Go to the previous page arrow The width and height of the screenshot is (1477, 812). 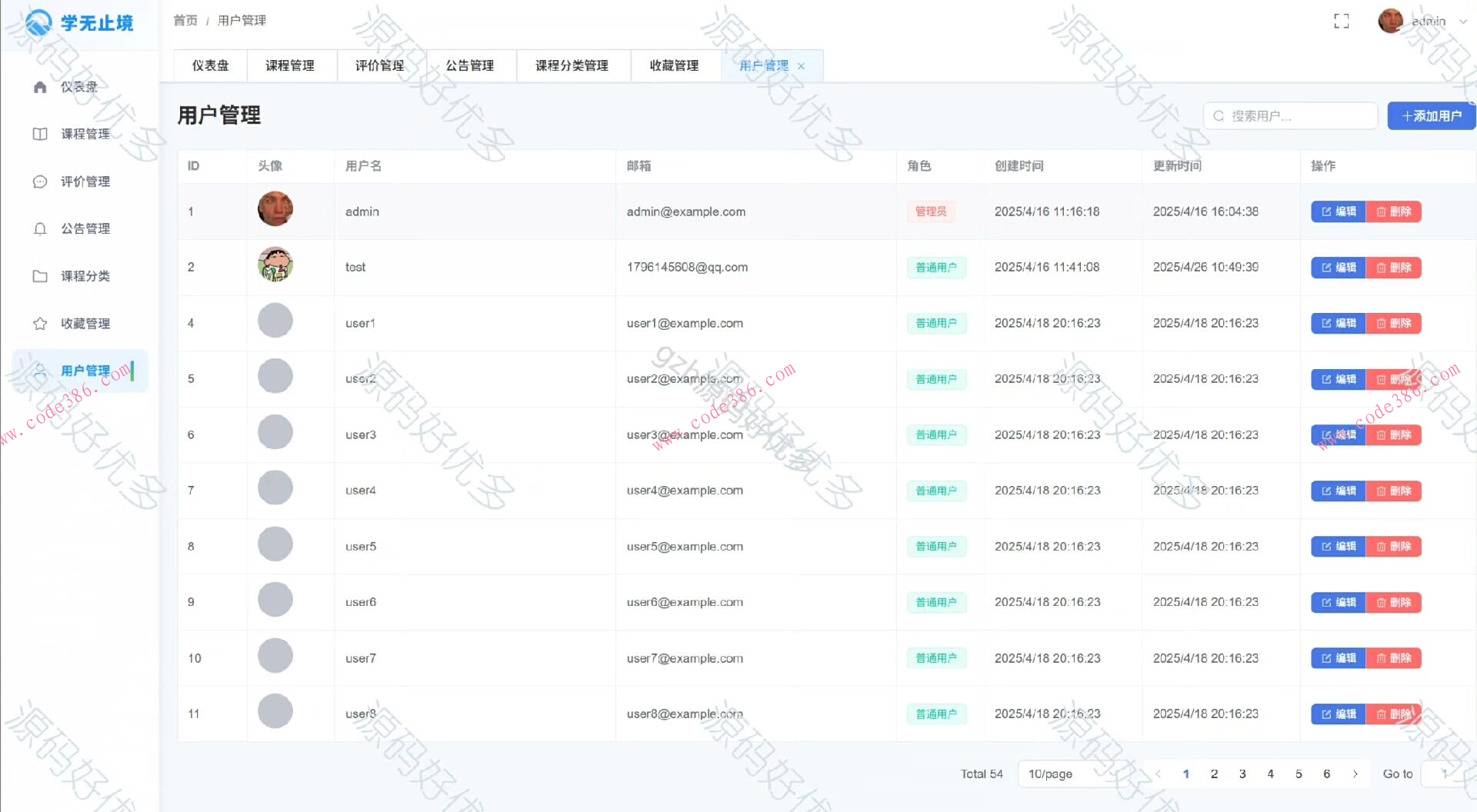pyautogui.click(x=1158, y=774)
